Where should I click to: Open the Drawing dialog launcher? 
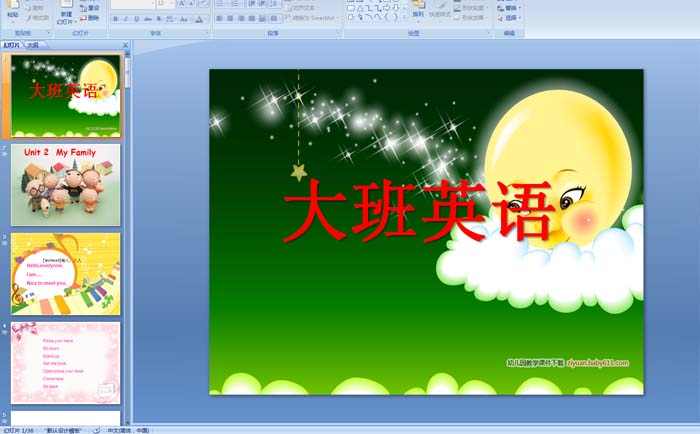[488, 33]
